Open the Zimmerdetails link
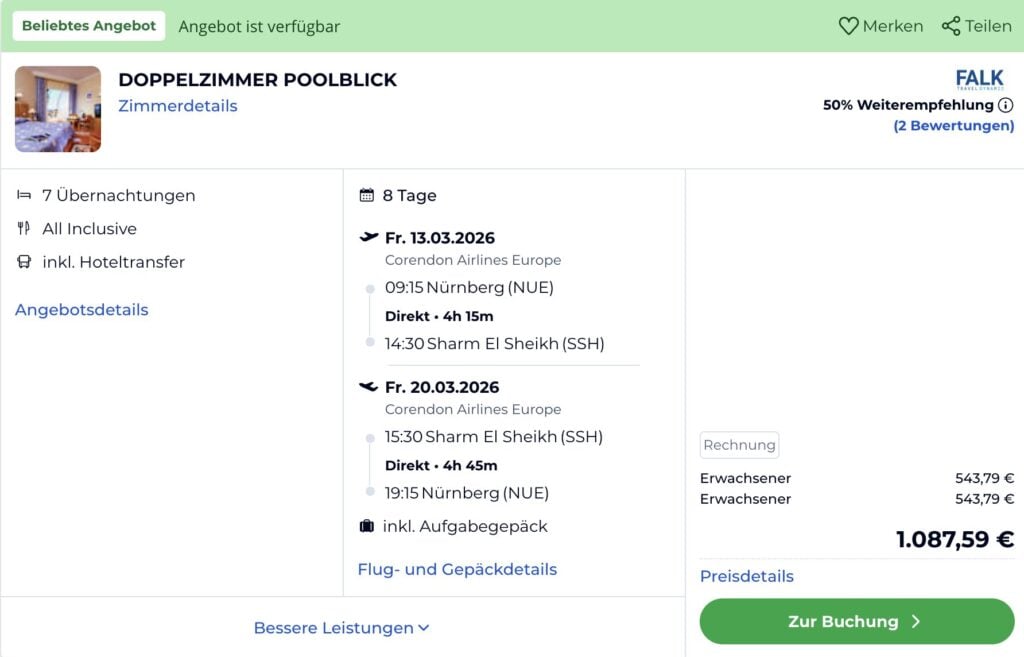 (x=178, y=106)
